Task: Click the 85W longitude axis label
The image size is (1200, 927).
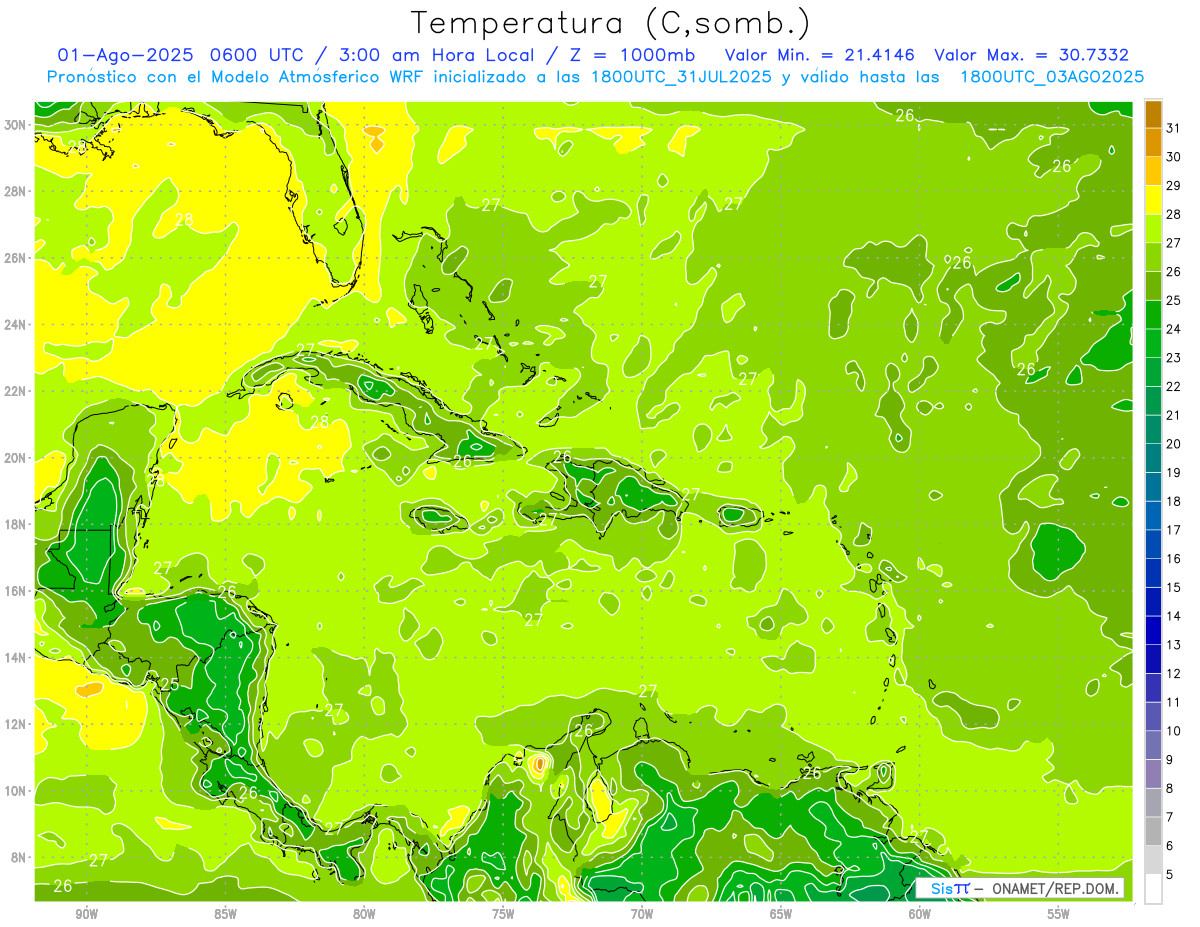Action: pyautogui.click(x=225, y=914)
